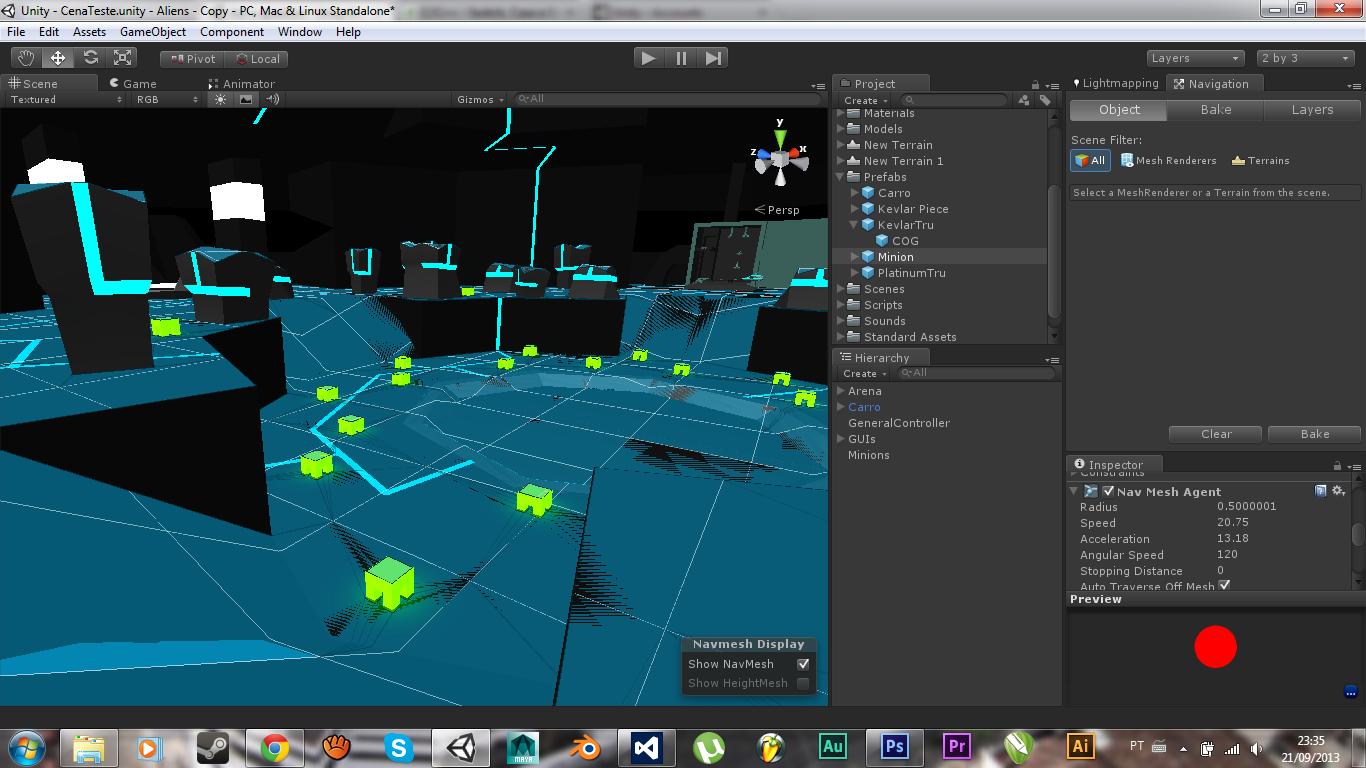The width and height of the screenshot is (1366, 768).
Task: Pause the game with Pause button
Action: point(681,58)
